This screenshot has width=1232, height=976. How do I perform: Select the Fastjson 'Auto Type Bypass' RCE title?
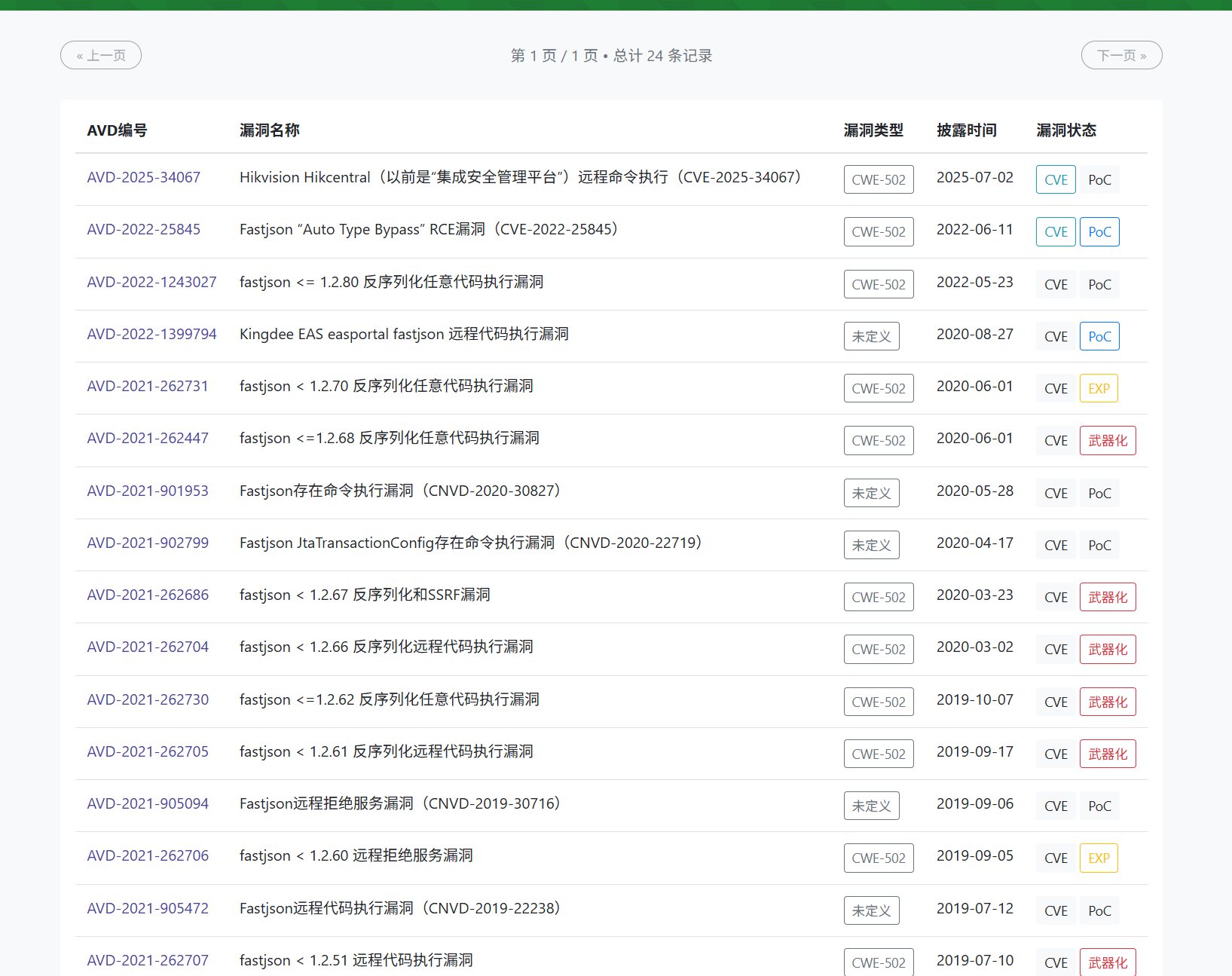point(429,229)
